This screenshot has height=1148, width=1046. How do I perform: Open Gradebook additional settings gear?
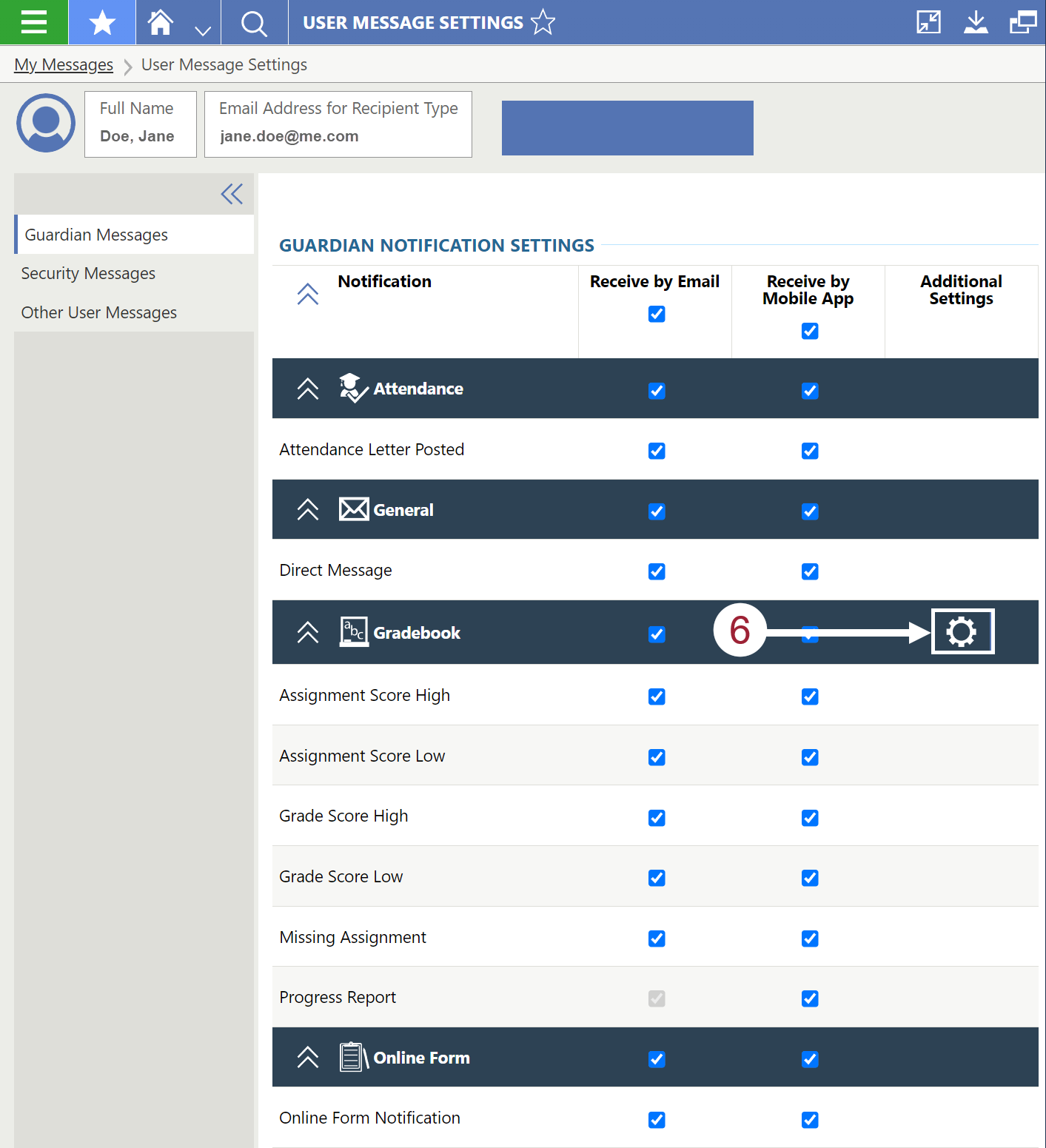(962, 631)
